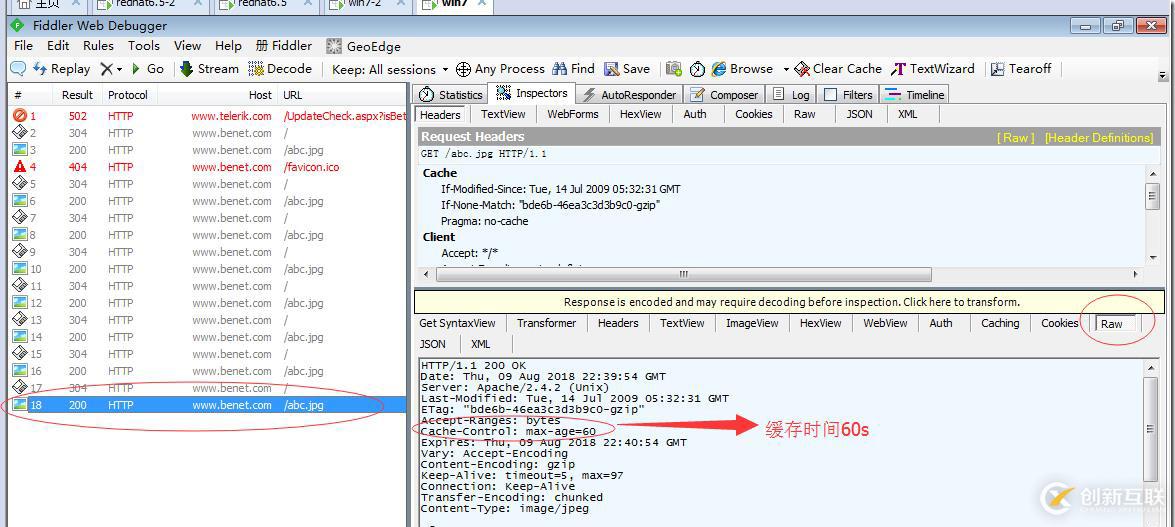
Task: Click the response raw view vertical scrollbar
Action: 1152,430
